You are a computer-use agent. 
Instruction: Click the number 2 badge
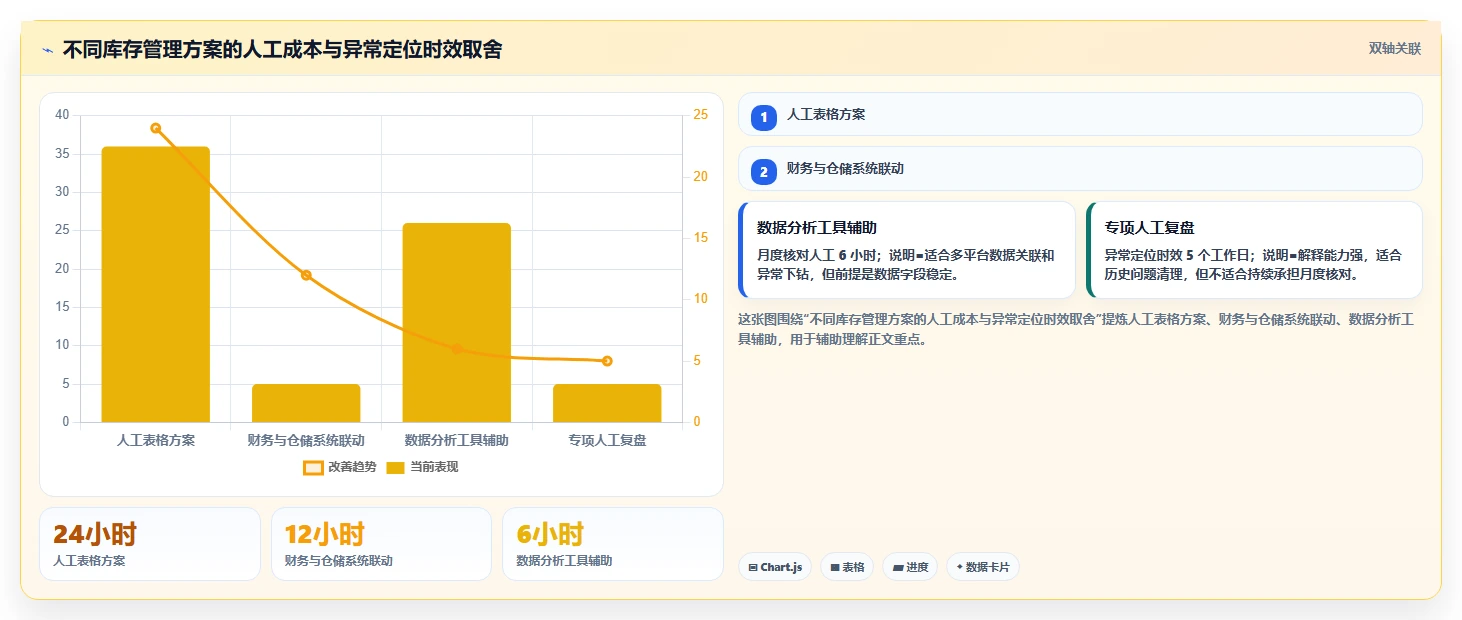coord(764,172)
